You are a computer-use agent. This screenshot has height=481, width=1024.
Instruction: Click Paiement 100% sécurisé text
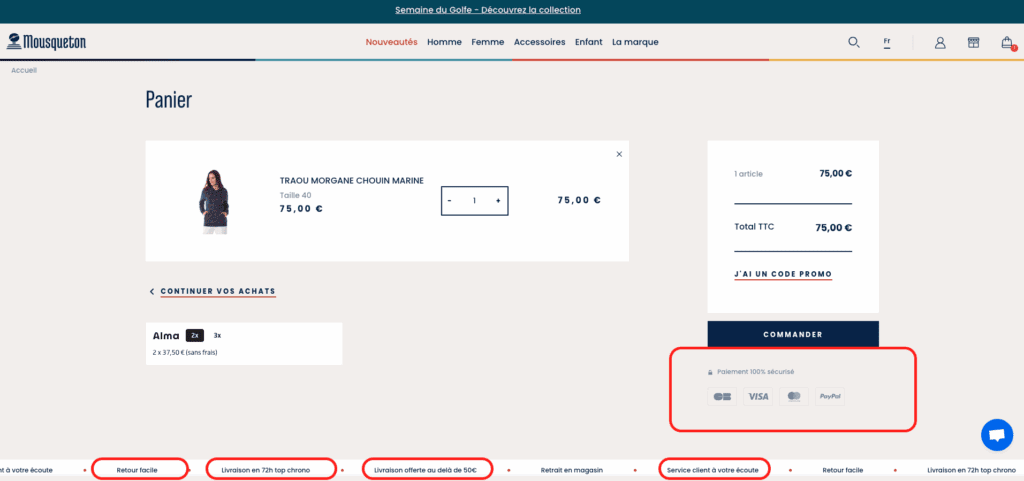click(x=756, y=372)
